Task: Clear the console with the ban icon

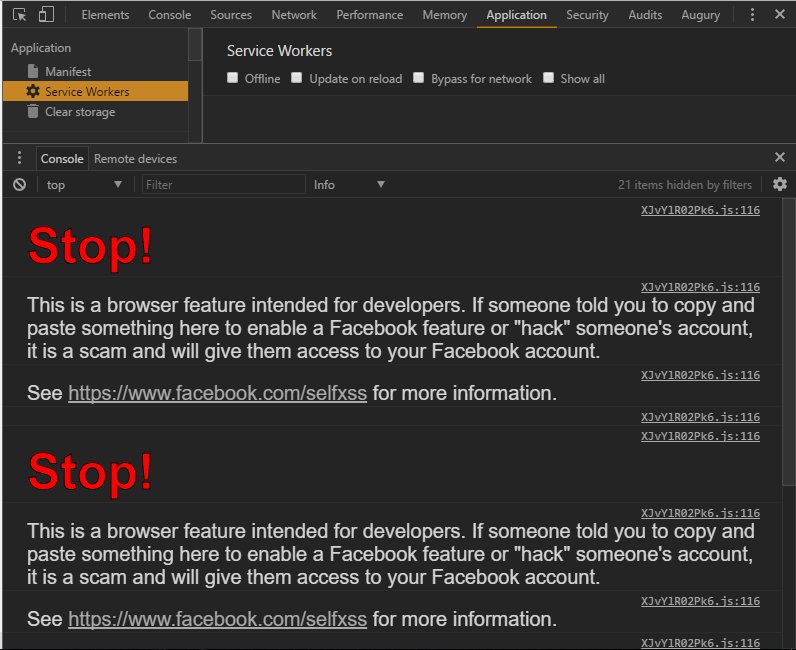Action: click(19, 185)
